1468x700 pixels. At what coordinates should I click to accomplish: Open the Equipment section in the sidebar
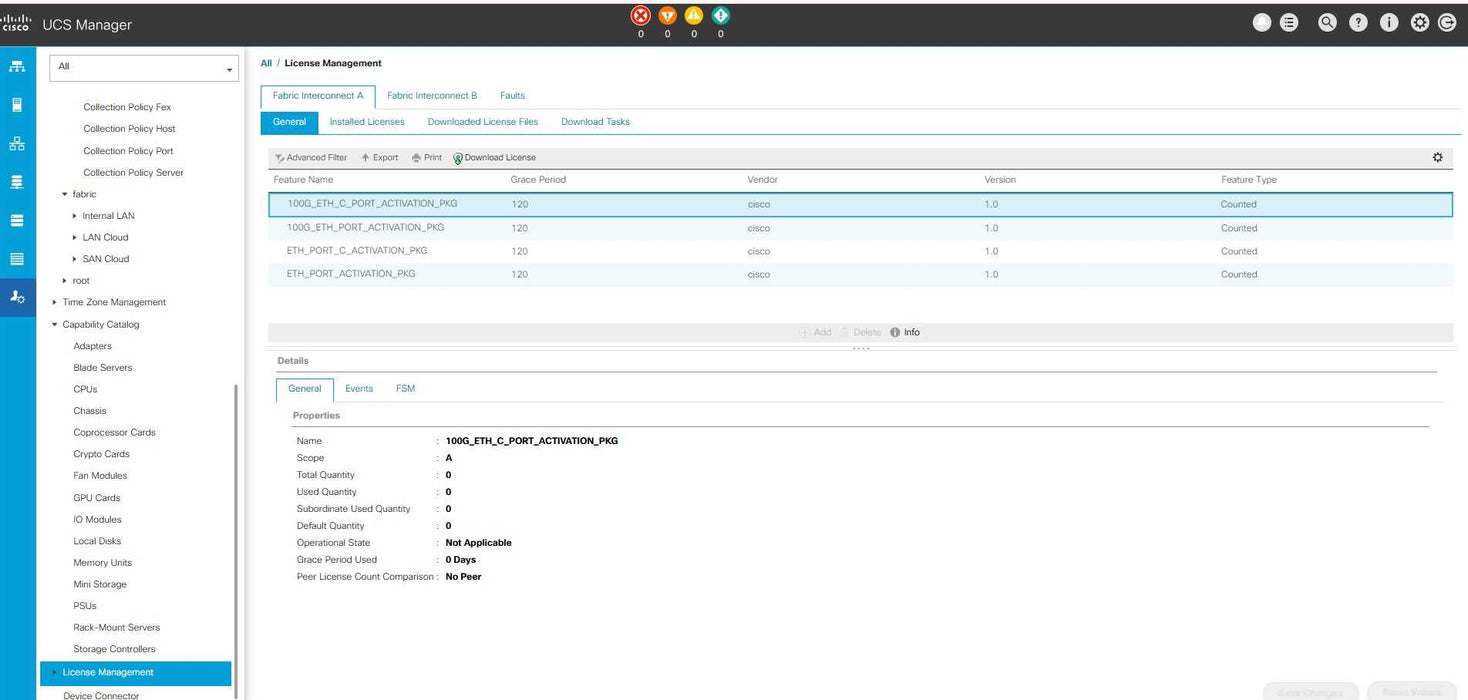(17, 66)
